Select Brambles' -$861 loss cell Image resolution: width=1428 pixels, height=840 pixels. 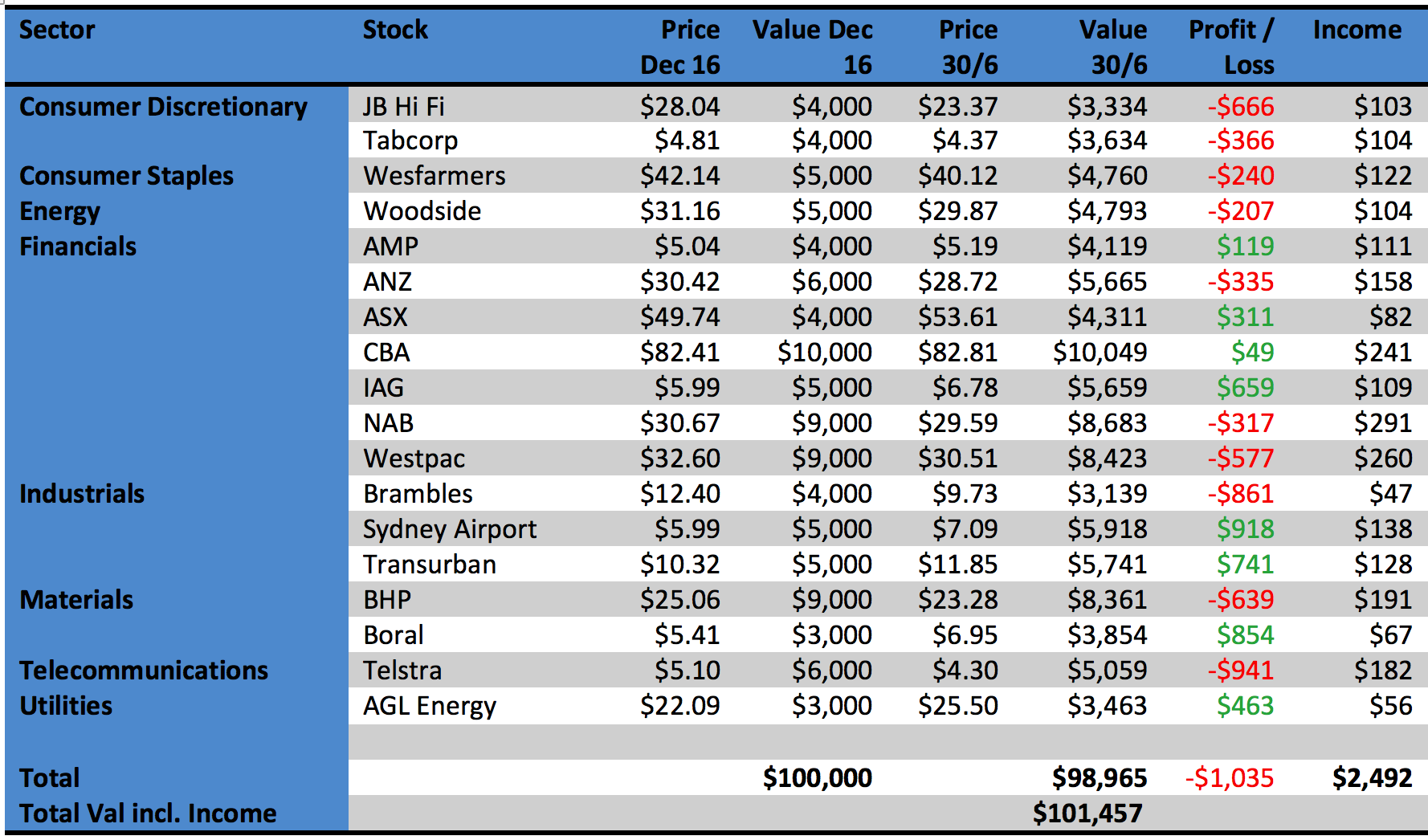point(1241,493)
